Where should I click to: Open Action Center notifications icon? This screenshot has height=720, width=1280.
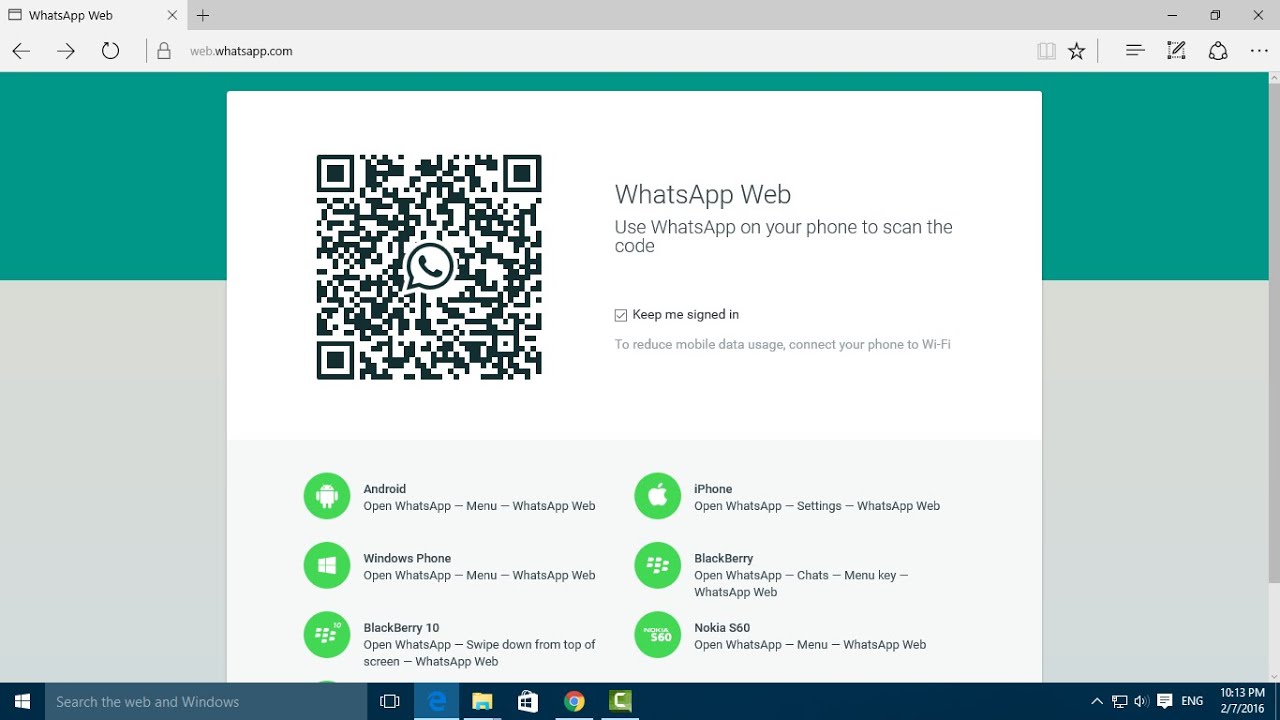[x=1165, y=702]
